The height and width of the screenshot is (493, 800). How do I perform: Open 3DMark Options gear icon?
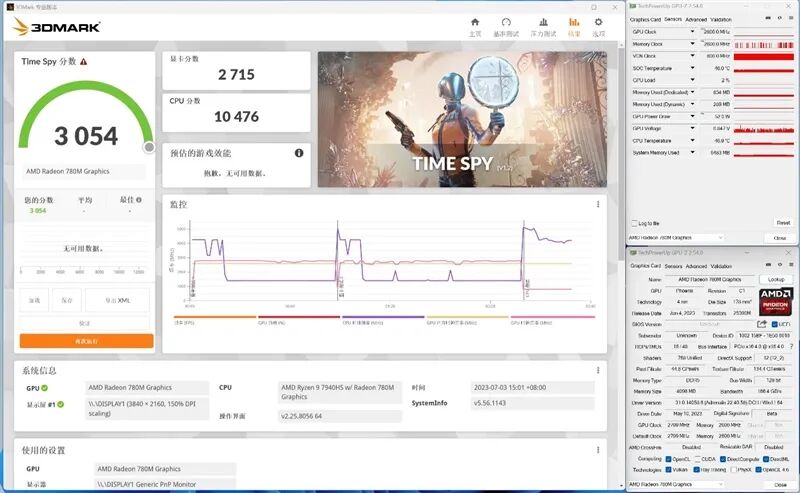tap(598, 22)
